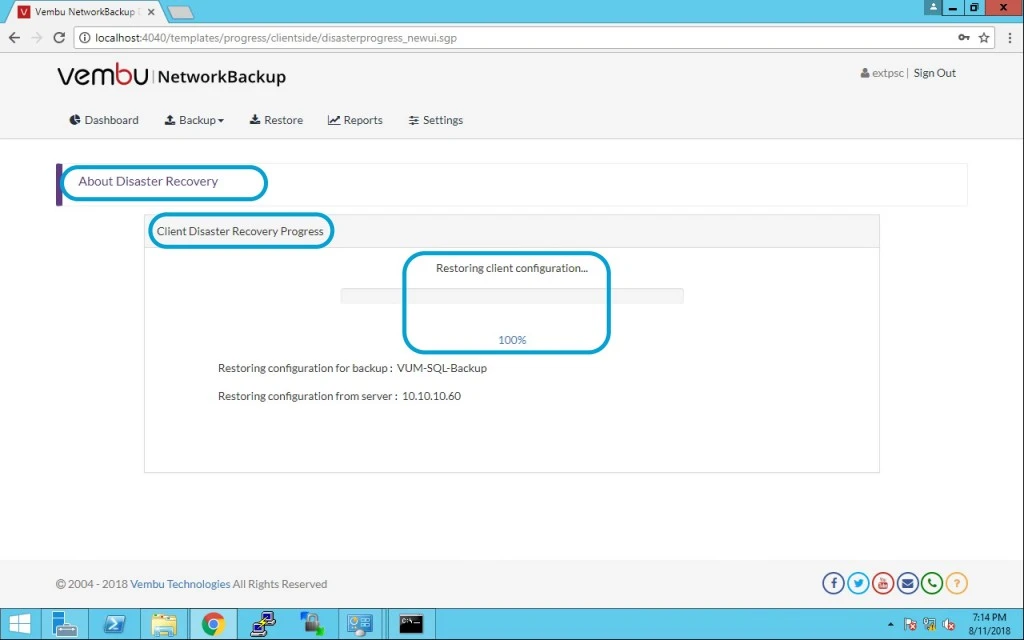
Task: Click the email envelope icon in footer
Action: 908,583
